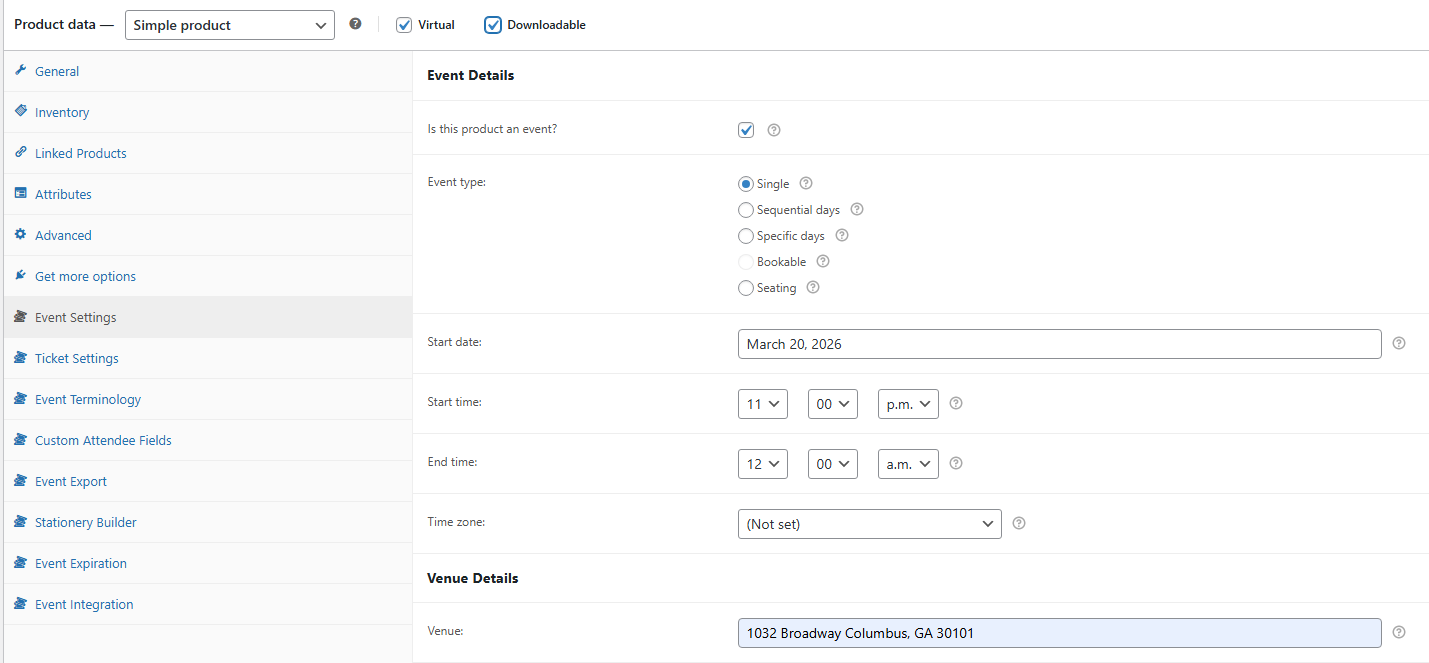Open the Inventory tab
1429x663 pixels.
tap(208, 112)
